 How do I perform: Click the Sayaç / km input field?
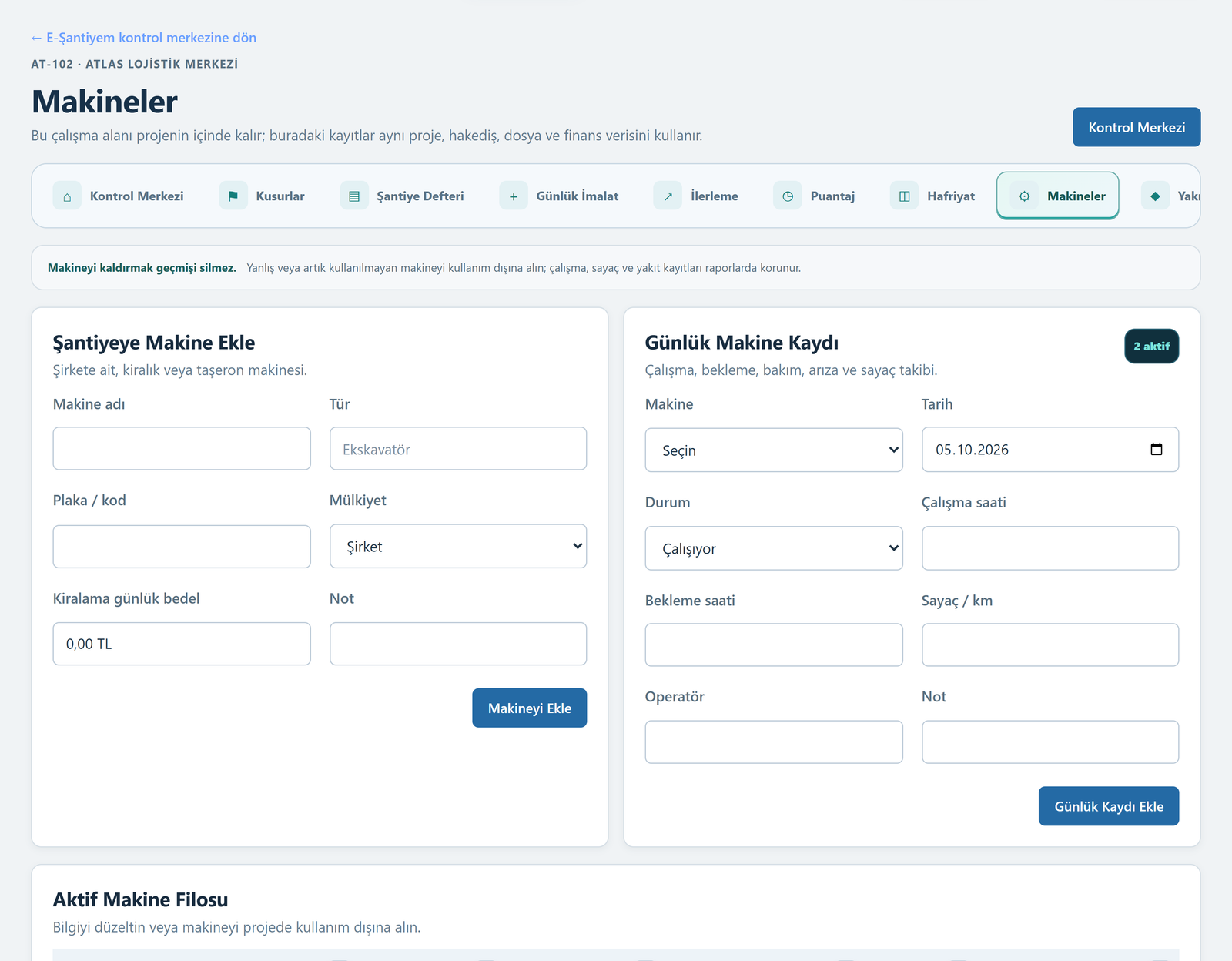click(x=1050, y=645)
